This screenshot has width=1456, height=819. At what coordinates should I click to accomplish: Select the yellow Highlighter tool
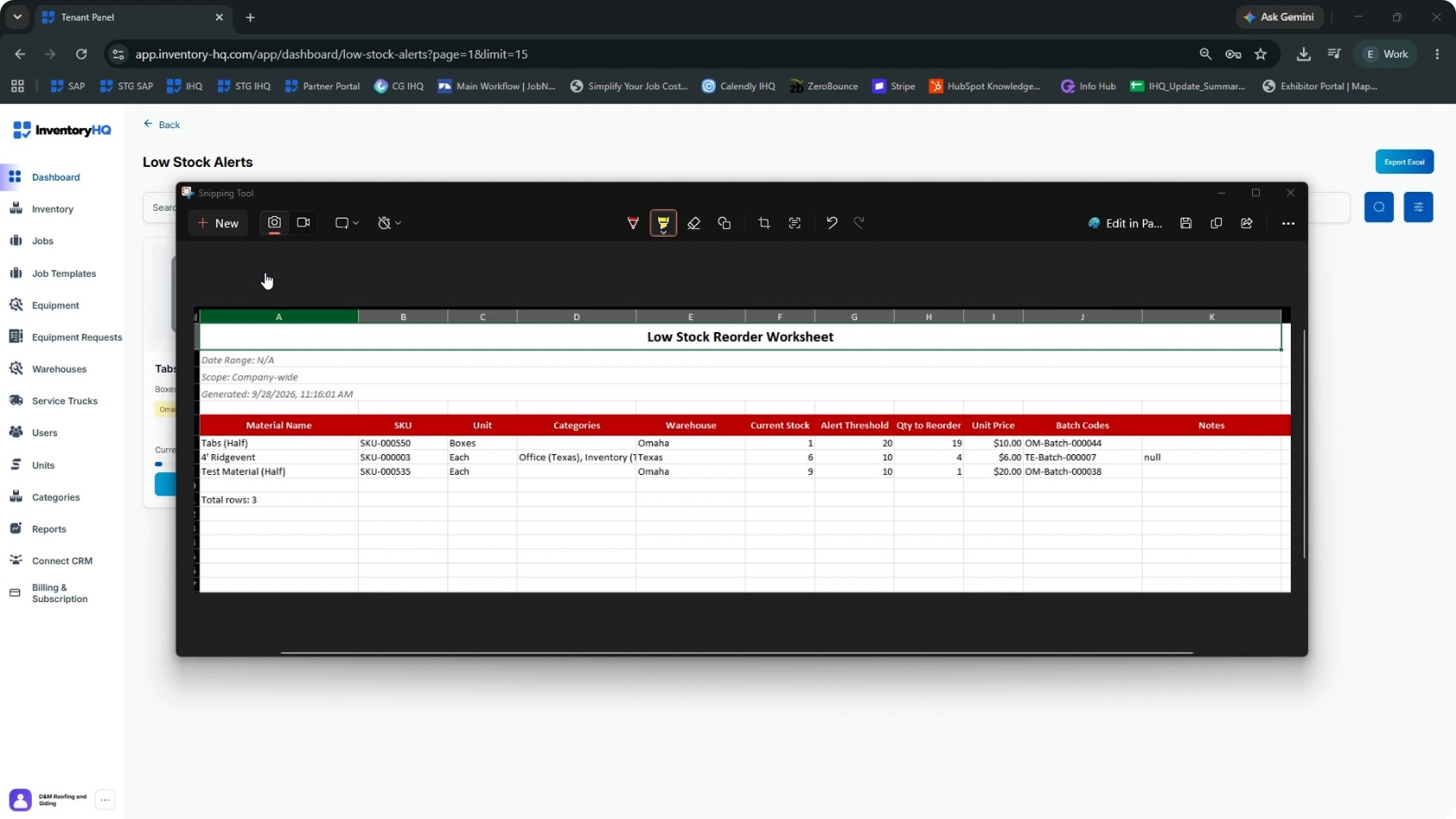coord(663,223)
